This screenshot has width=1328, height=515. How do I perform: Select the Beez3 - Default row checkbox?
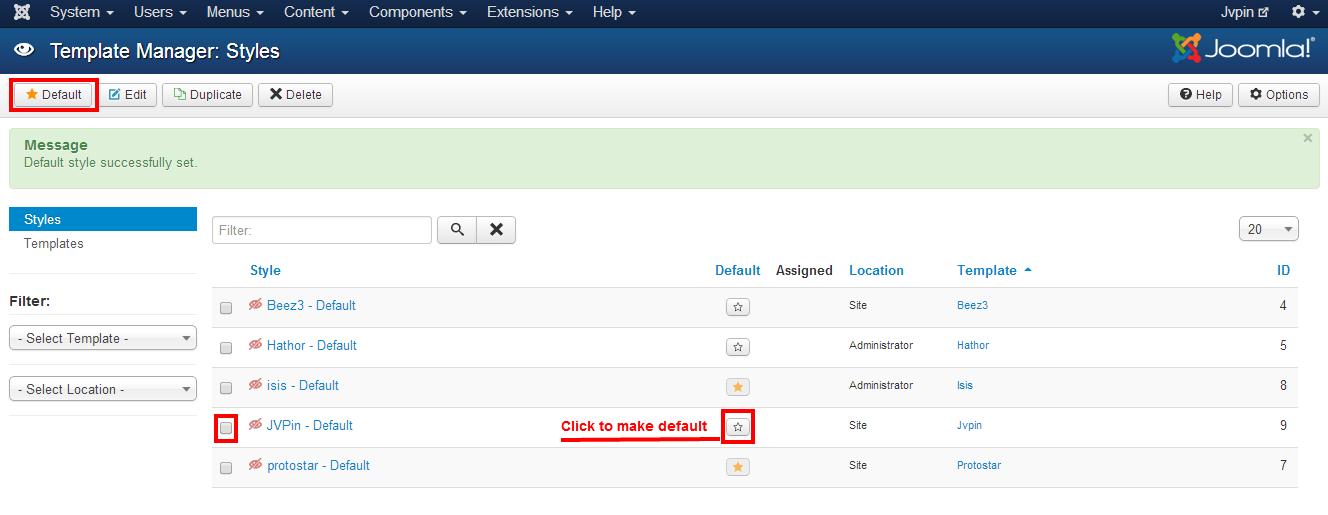226,308
